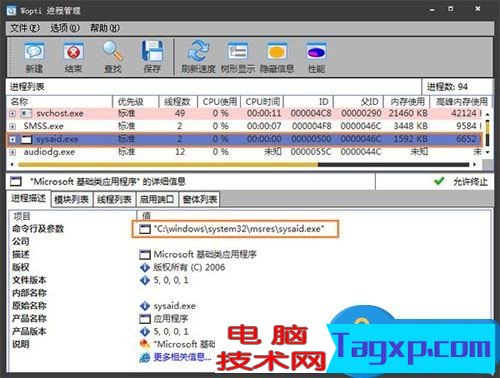Click the process list scroll-up arrow
Viewport: 500px width, 378px height.
click(487, 114)
